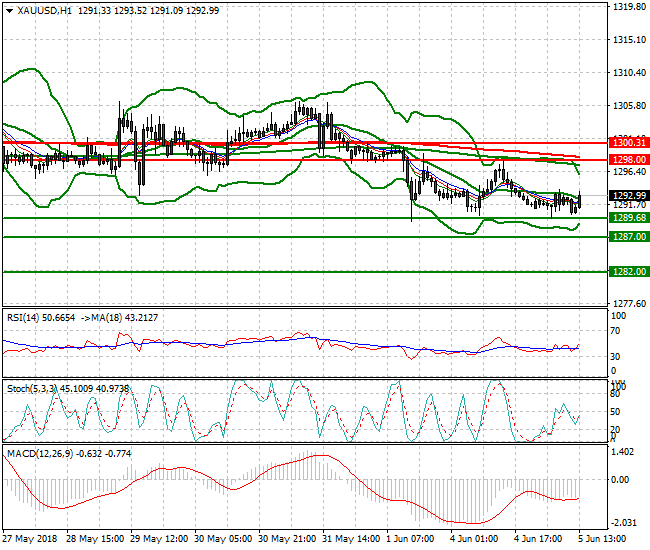Click the 1310.40 price scale label
This screenshot has height=550, width=650.
[x=628, y=73]
